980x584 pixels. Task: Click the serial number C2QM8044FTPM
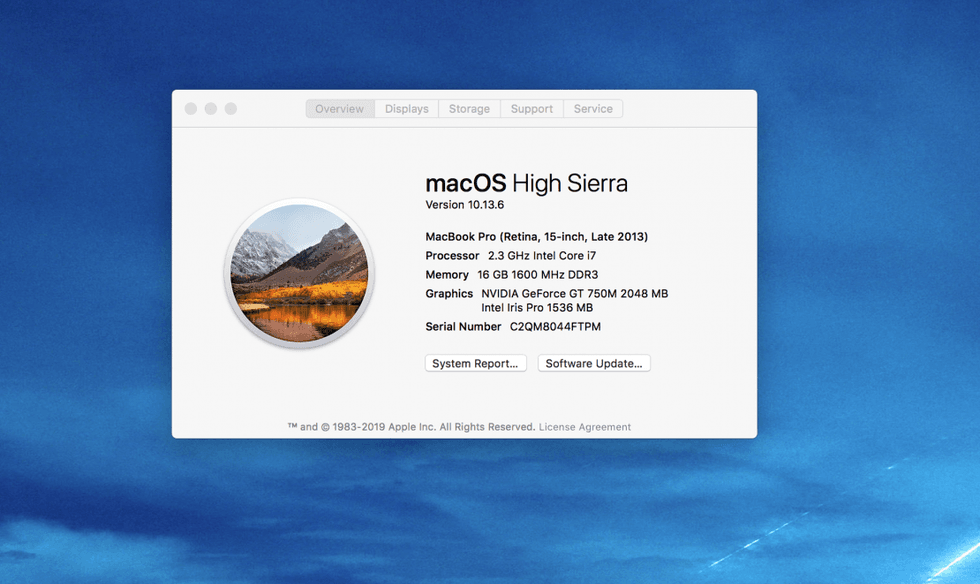pyautogui.click(x=555, y=327)
